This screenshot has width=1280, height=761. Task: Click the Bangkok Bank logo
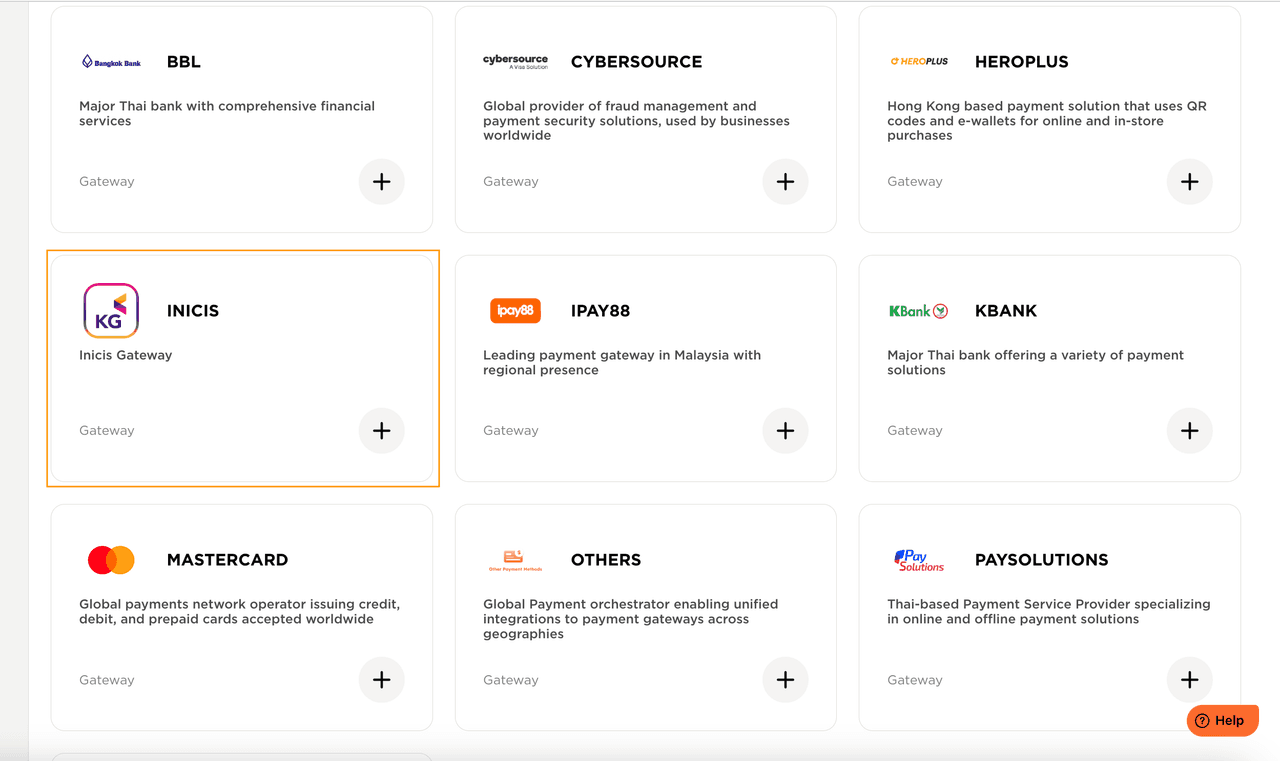pos(111,62)
